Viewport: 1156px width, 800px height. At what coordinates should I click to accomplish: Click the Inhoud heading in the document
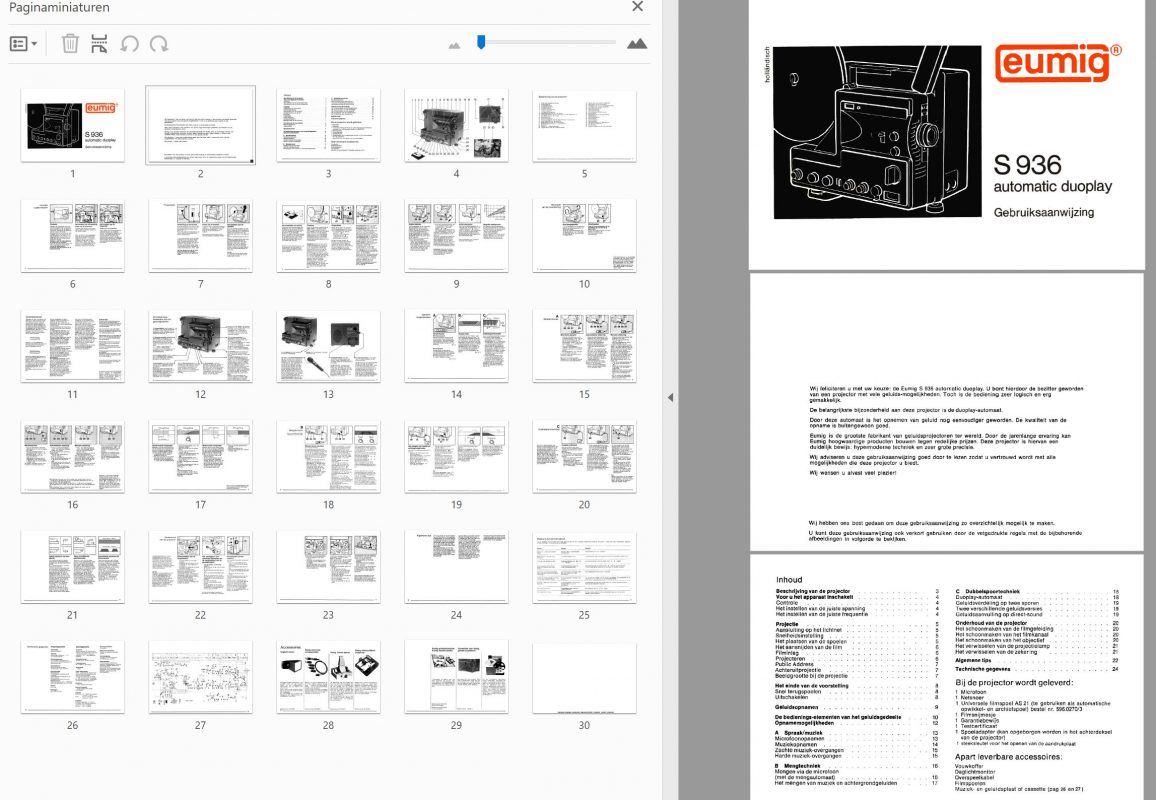(789, 580)
